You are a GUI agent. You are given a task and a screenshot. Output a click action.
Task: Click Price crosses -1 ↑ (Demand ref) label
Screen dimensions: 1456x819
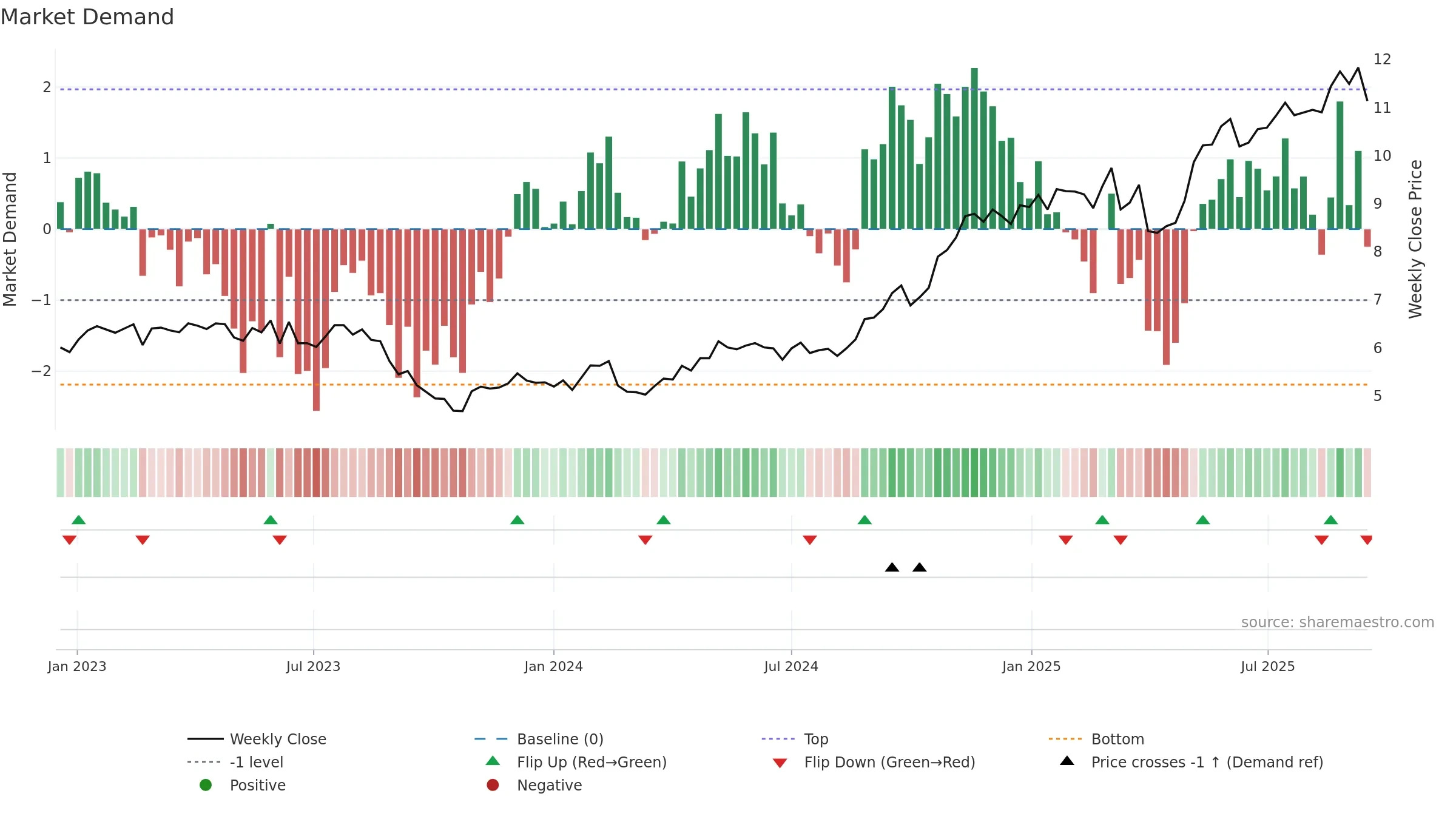click(1207, 762)
